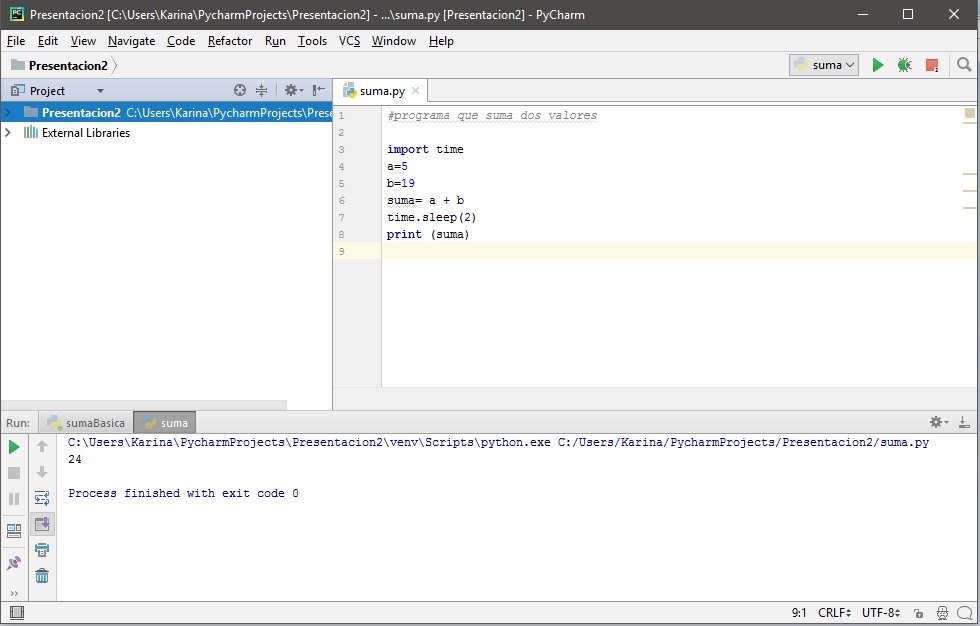Screen dimensions: 980x626
Task: Soft-wrap console output via wrap icon
Action: (42, 497)
